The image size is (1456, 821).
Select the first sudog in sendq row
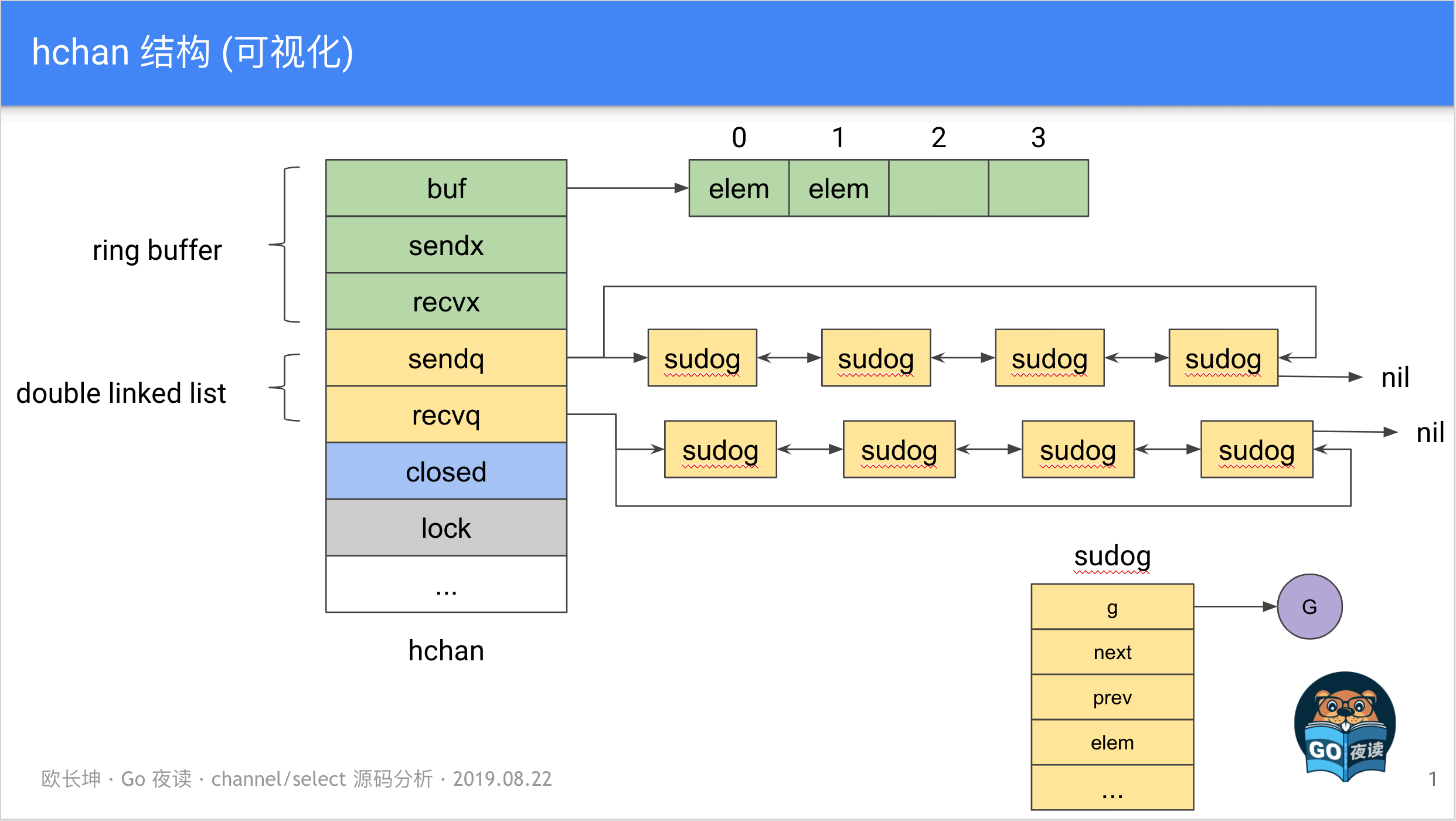pyautogui.click(x=702, y=358)
